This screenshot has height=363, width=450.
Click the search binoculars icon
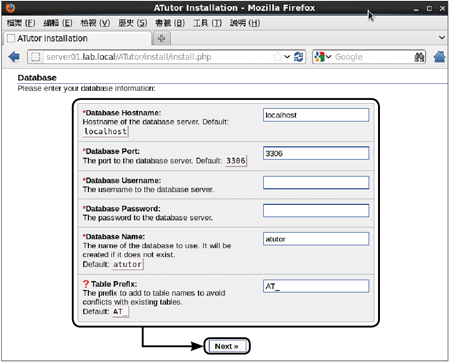(419, 57)
